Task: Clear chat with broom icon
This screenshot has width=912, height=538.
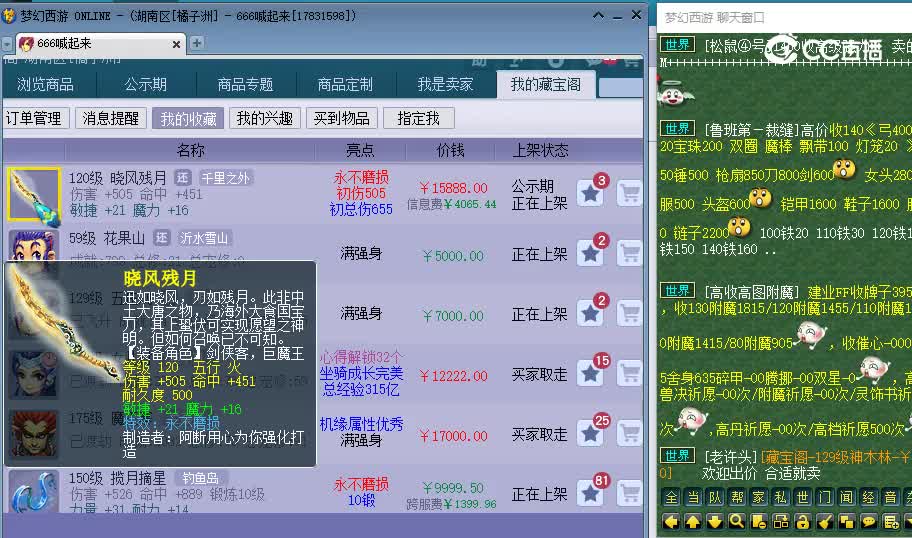Action: pos(825,522)
